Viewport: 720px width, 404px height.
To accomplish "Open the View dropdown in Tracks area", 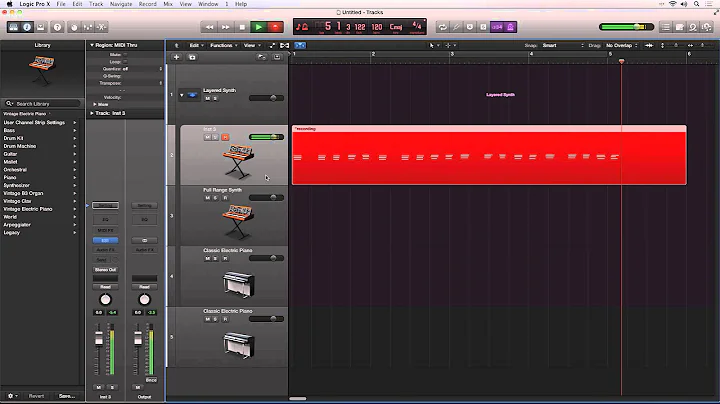I will coord(252,45).
